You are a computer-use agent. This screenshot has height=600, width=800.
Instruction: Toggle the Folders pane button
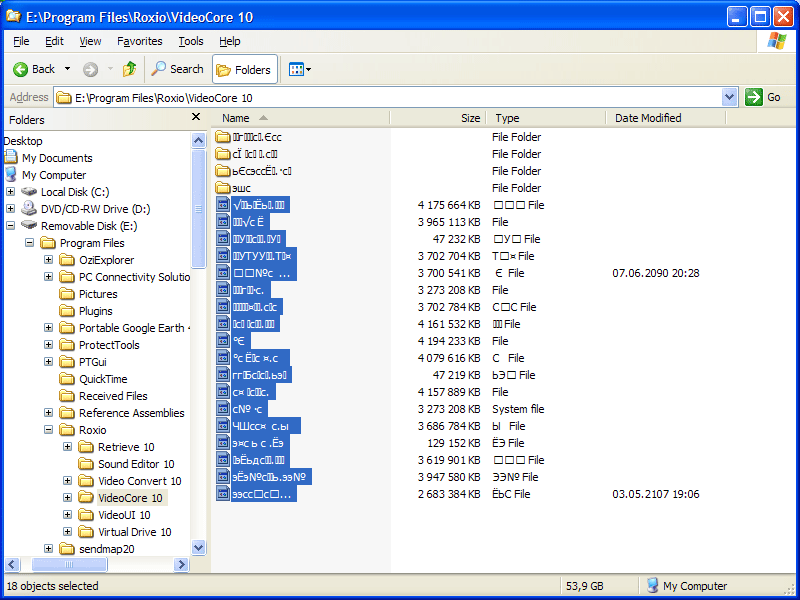click(x=245, y=69)
